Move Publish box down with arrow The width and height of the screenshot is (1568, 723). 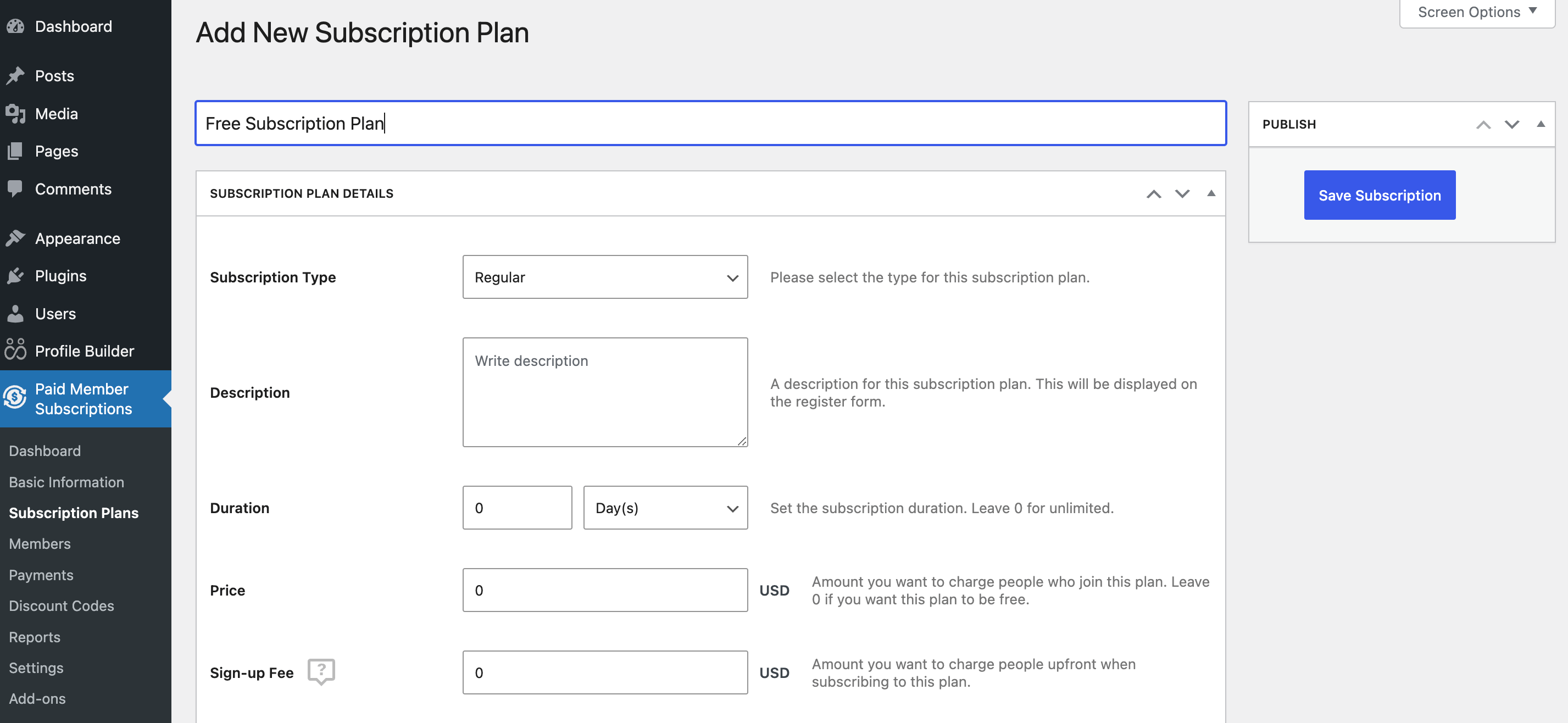point(1512,124)
